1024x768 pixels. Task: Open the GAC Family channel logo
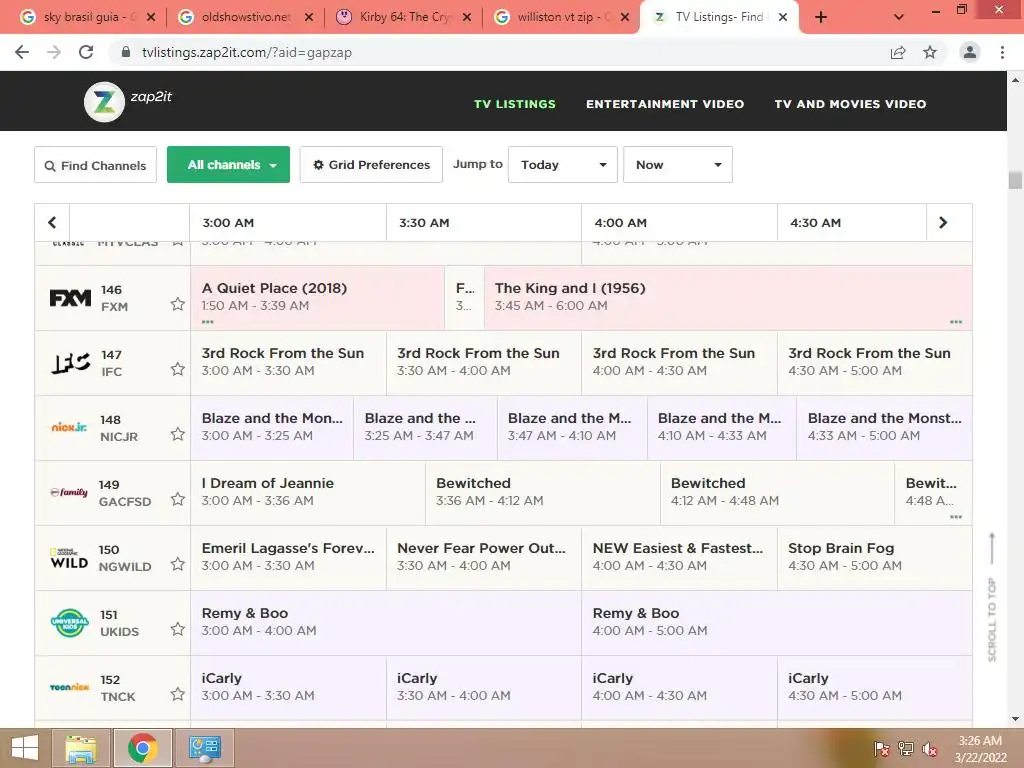[x=69, y=492]
